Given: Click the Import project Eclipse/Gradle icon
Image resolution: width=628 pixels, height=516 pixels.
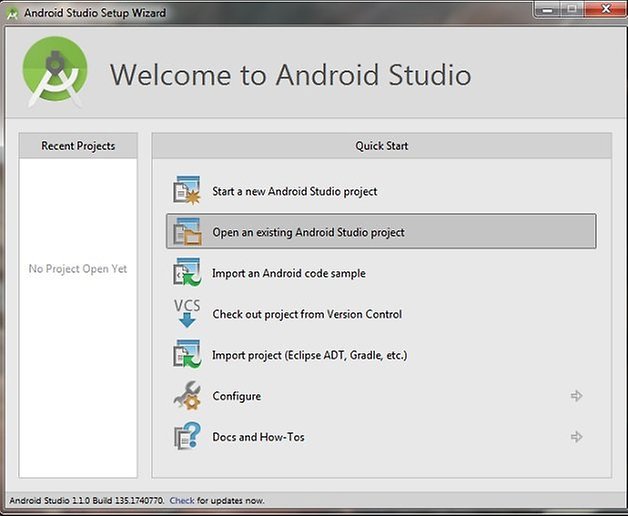Looking at the screenshot, I should pyautogui.click(x=187, y=354).
